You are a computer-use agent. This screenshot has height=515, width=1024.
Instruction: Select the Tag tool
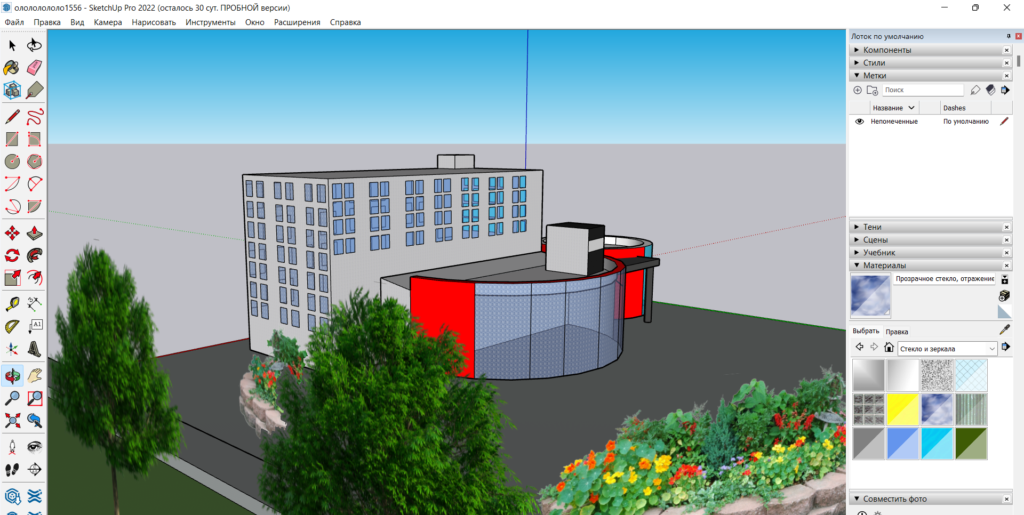(35, 89)
